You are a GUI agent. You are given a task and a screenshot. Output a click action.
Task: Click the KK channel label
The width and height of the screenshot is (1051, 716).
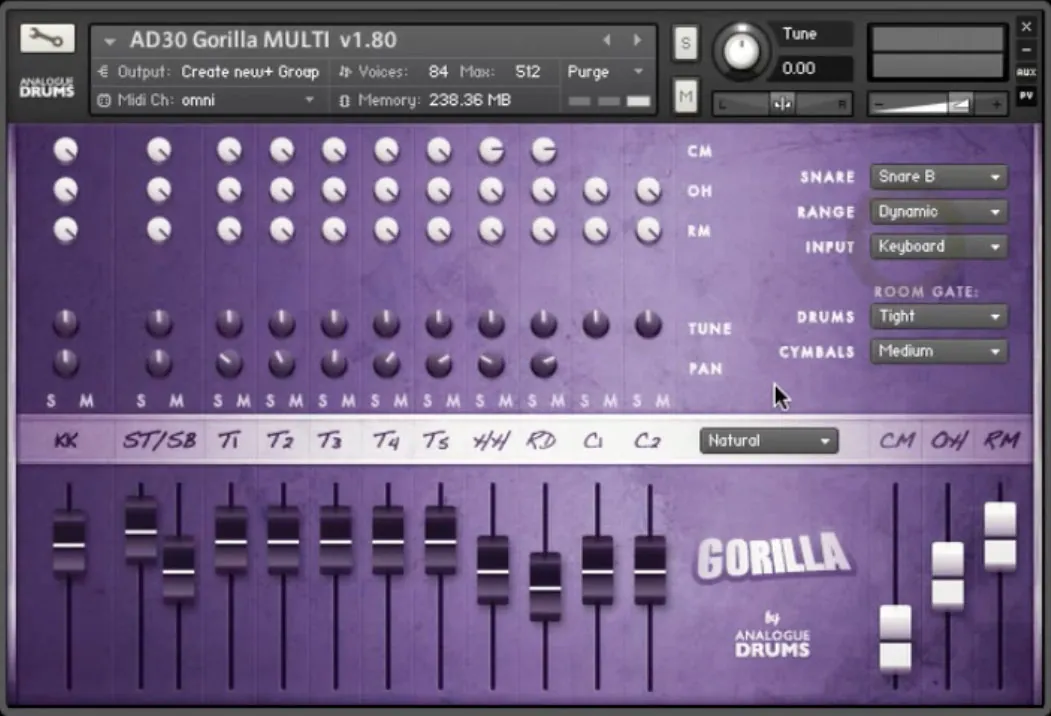click(x=66, y=440)
